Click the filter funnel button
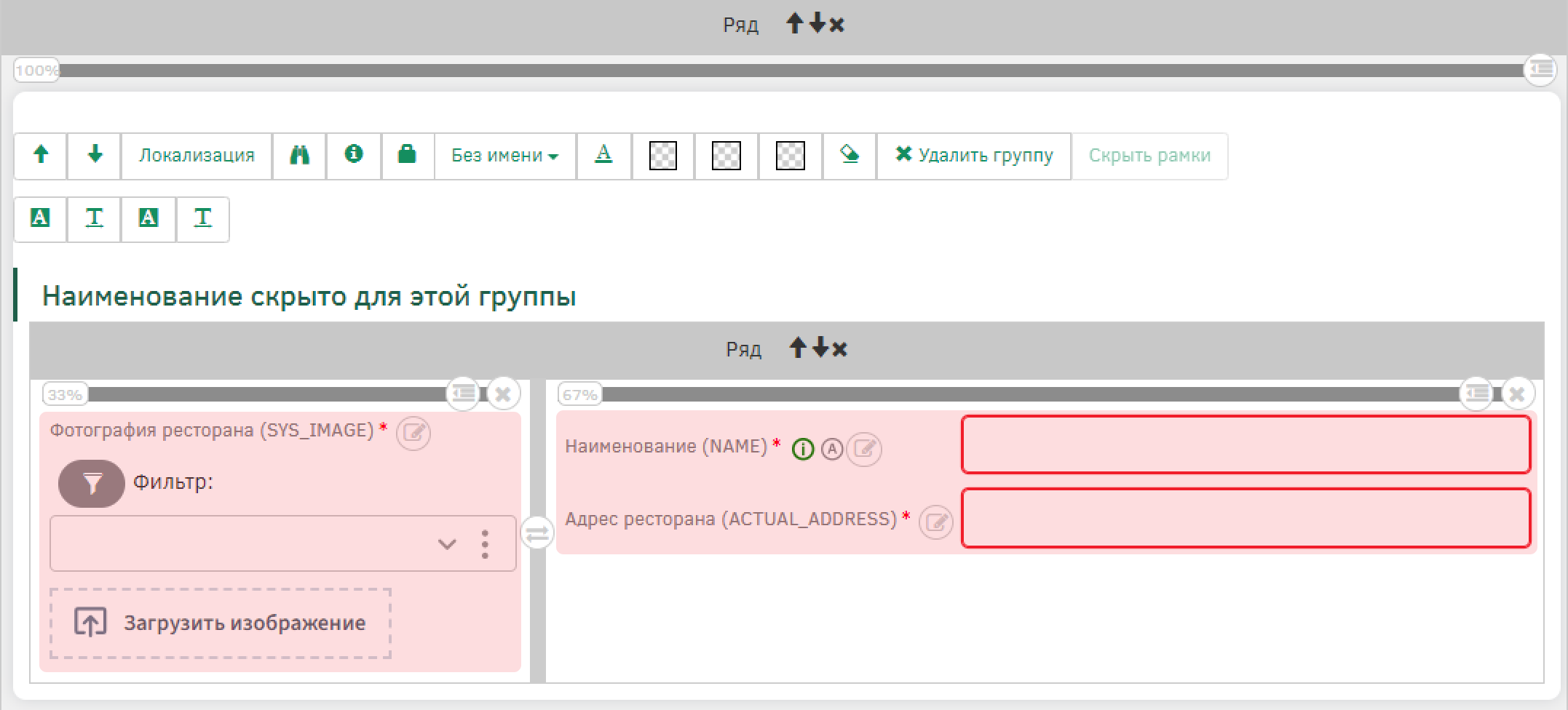 92,483
